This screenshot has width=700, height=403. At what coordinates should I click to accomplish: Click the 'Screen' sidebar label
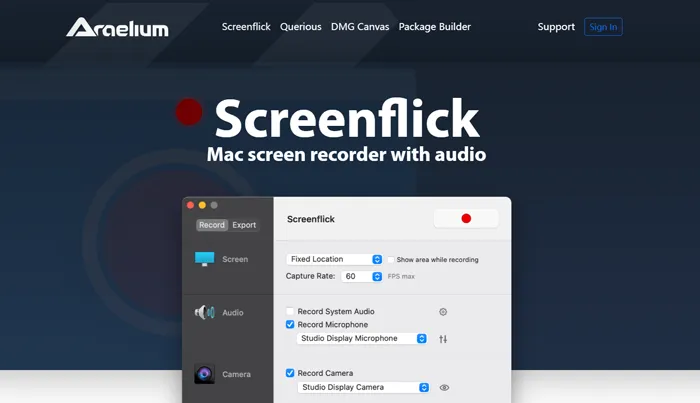[x=235, y=259]
